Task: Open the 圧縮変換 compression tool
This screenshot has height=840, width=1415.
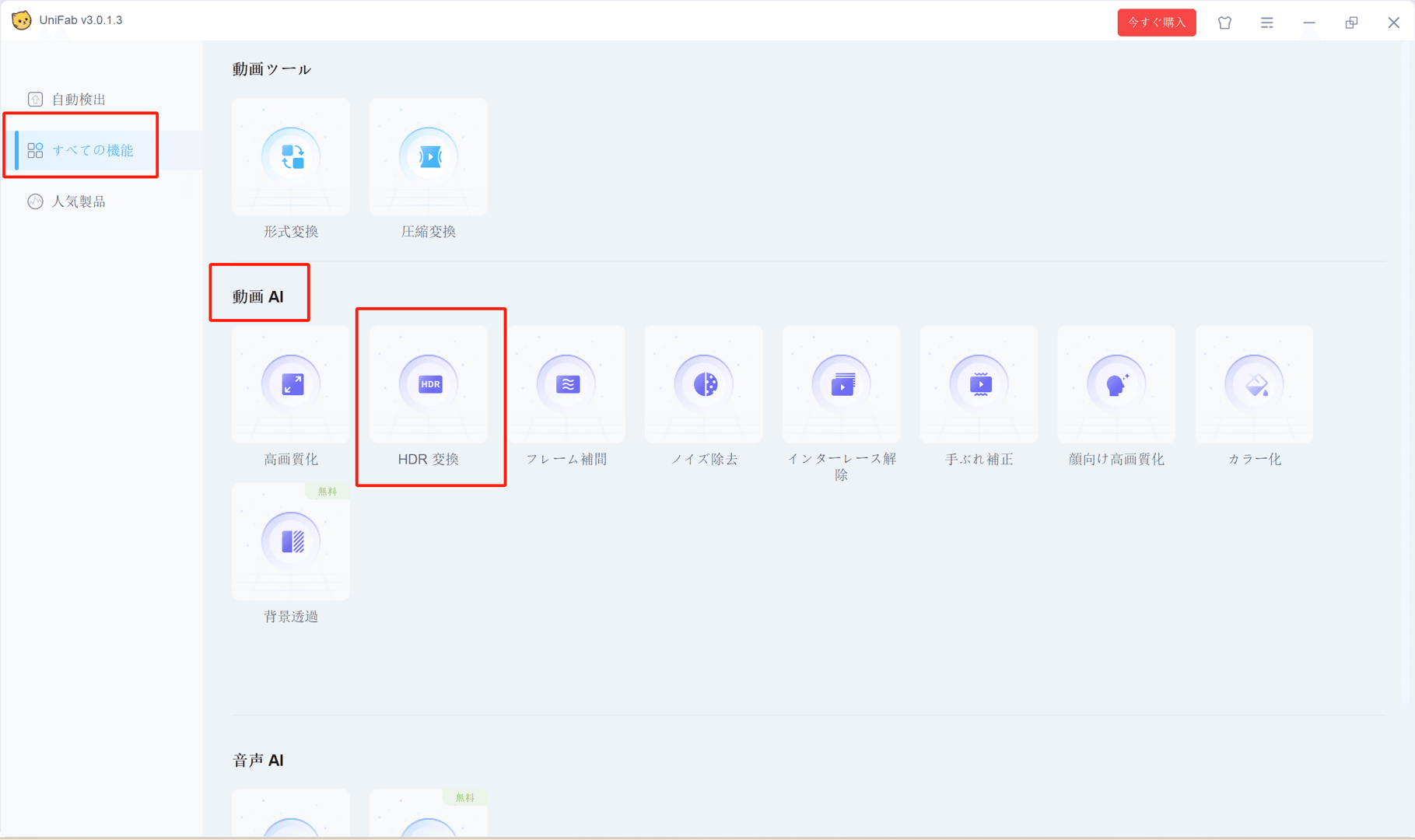Action: 429,157
